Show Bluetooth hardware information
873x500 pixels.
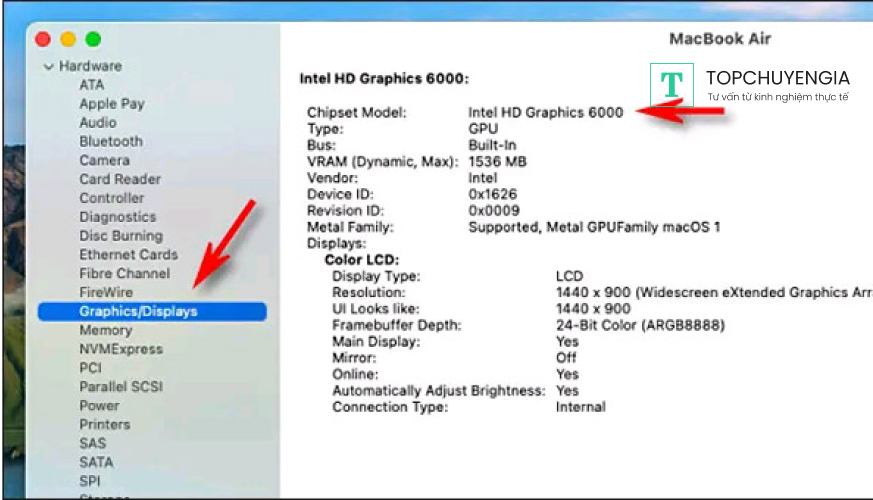click(x=111, y=142)
